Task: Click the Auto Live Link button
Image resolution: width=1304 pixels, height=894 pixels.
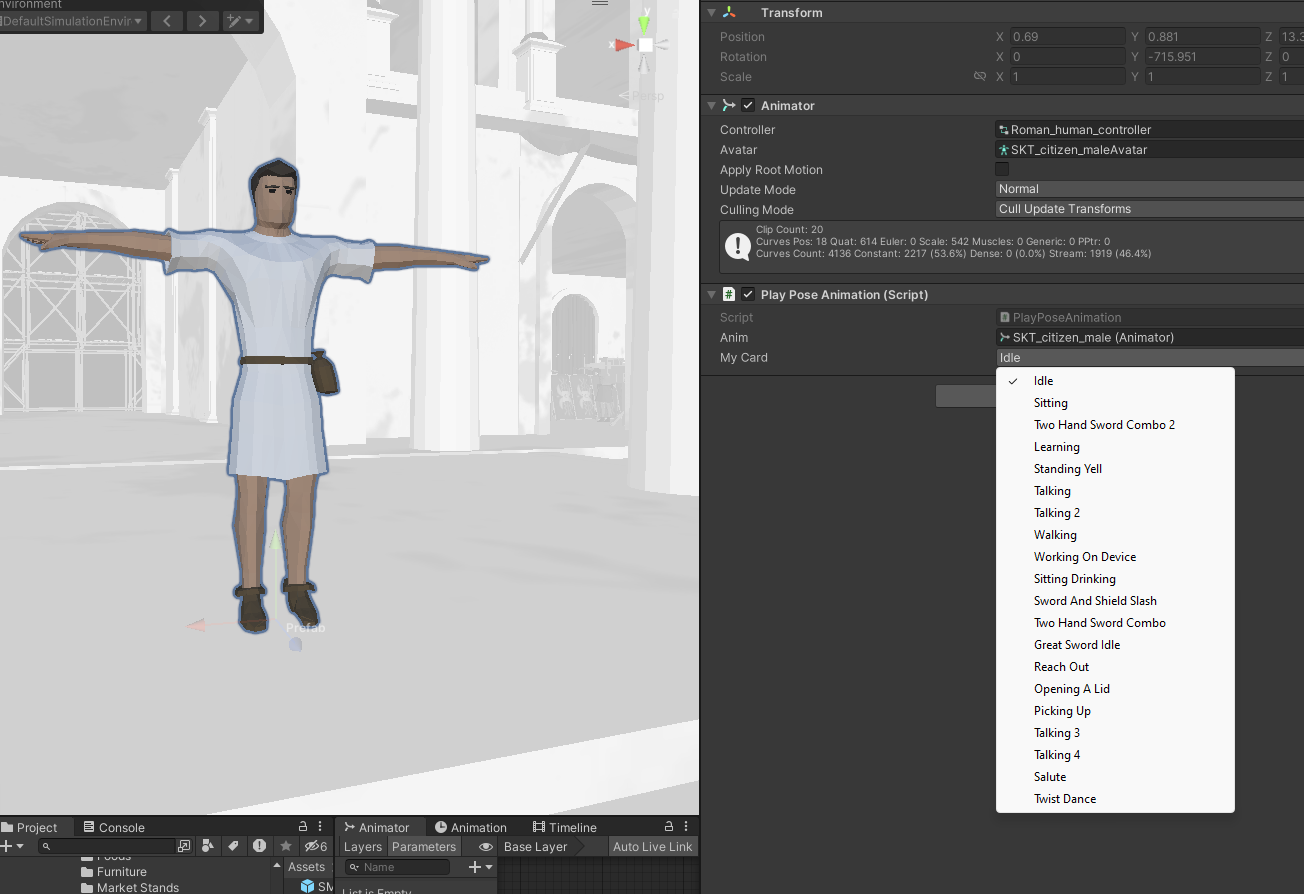Action: [x=652, y=847]
